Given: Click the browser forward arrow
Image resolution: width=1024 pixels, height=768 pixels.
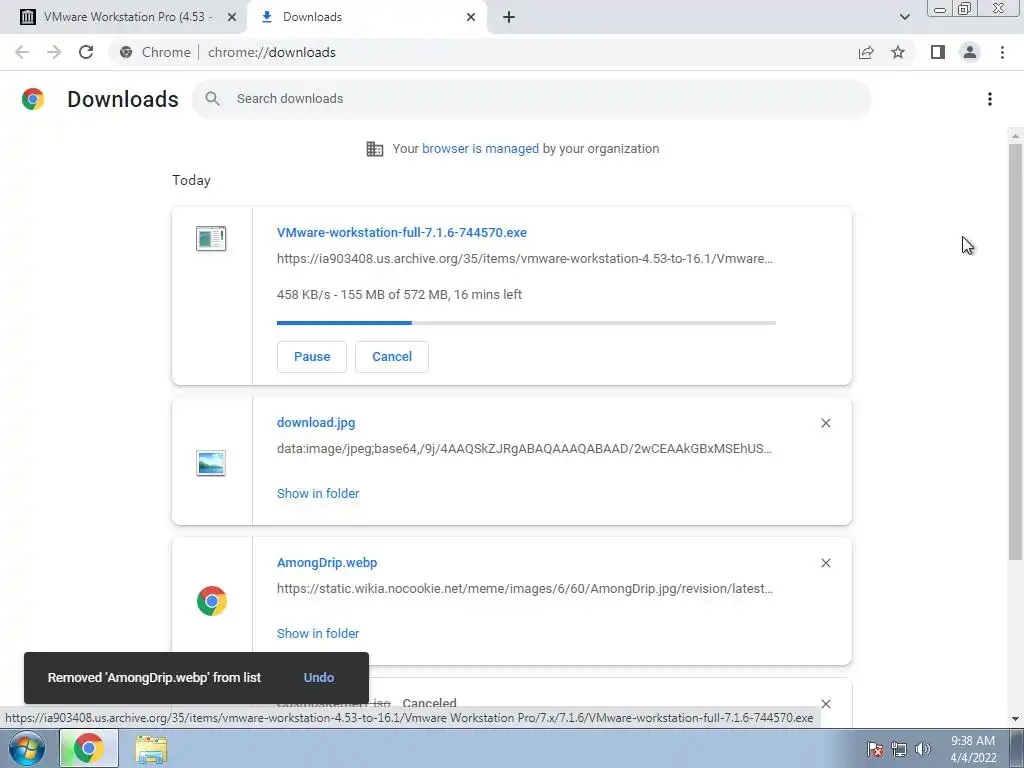Looking at the screenshot, I should click(x=54, y=52).
